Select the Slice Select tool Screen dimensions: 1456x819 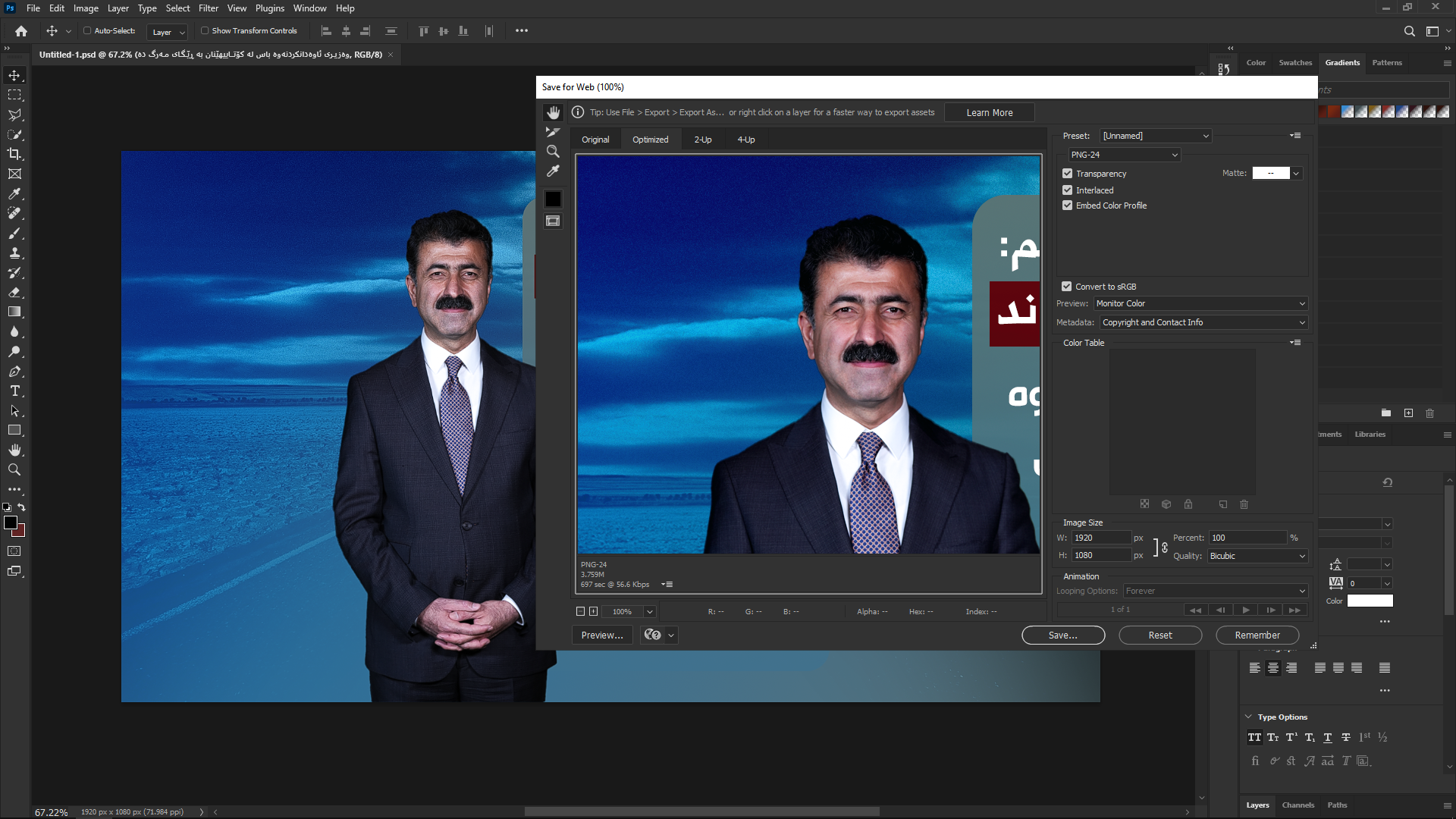point(553,131)
